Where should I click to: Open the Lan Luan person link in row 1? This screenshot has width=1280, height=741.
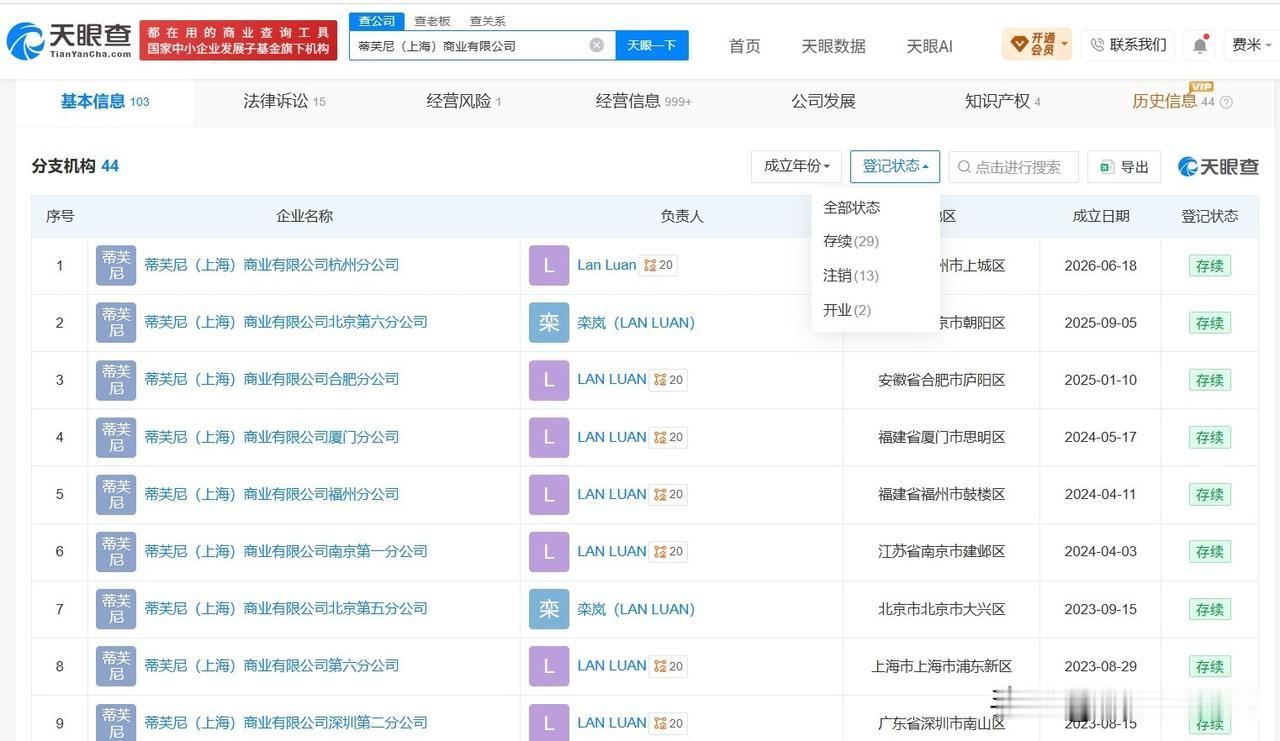(x=606, y=265)
